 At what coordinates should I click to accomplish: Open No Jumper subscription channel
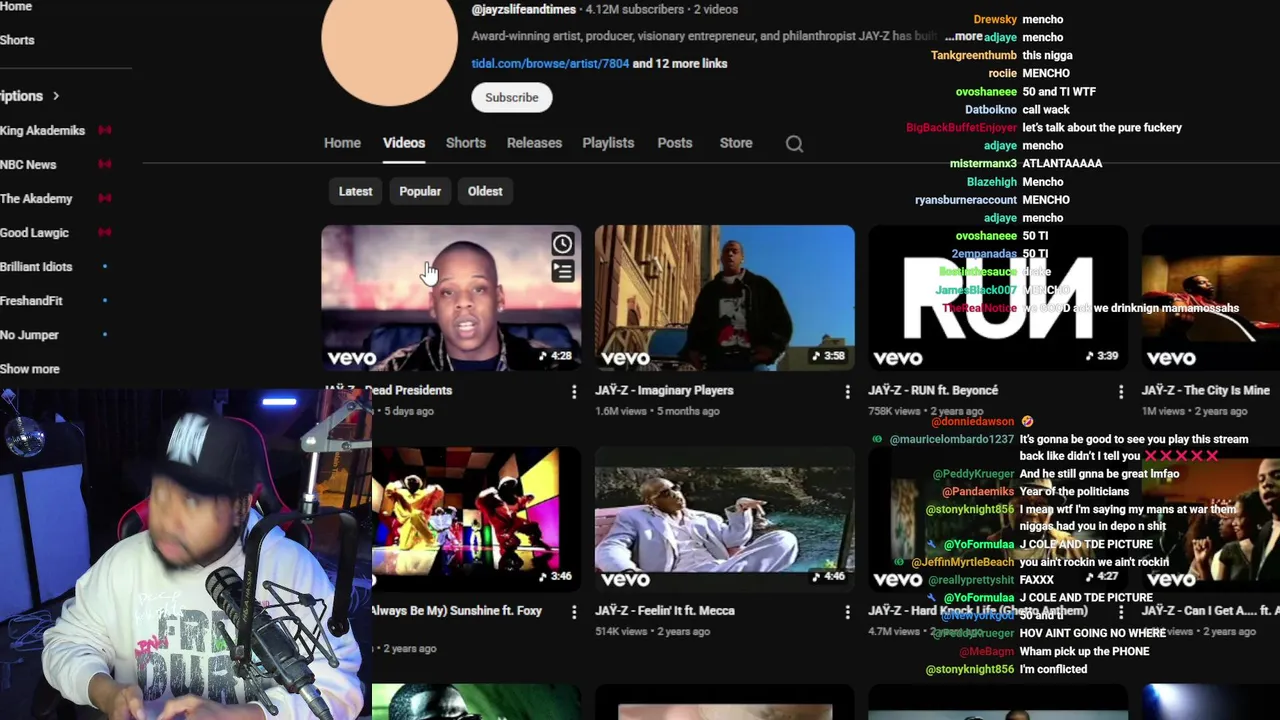29,335
